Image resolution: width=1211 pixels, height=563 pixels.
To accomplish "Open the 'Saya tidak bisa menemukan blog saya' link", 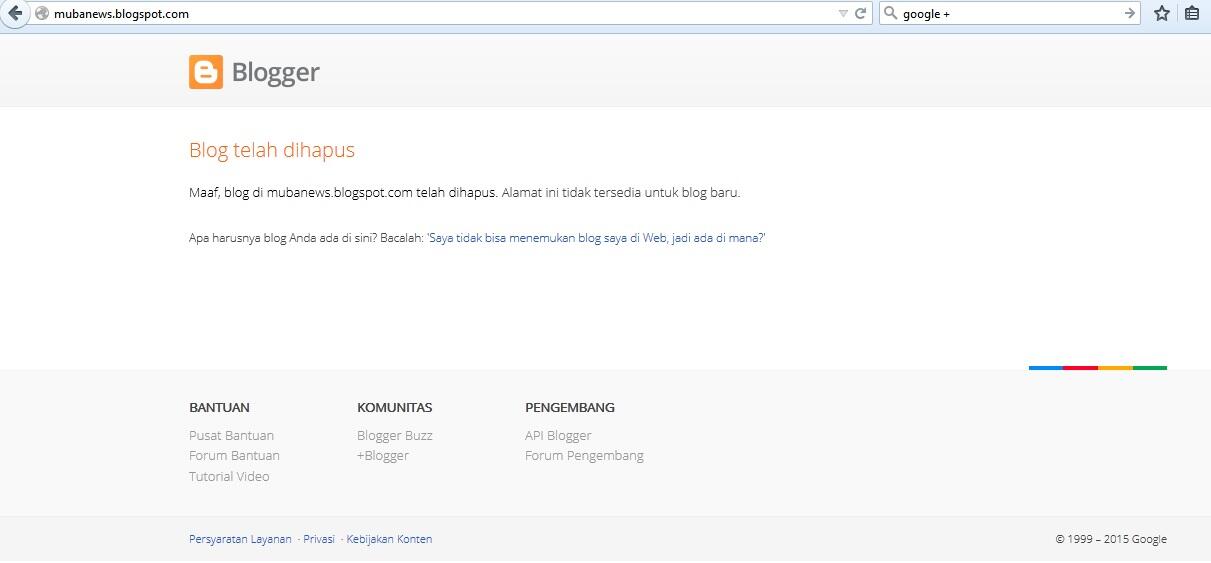I will tap(597, 238).
